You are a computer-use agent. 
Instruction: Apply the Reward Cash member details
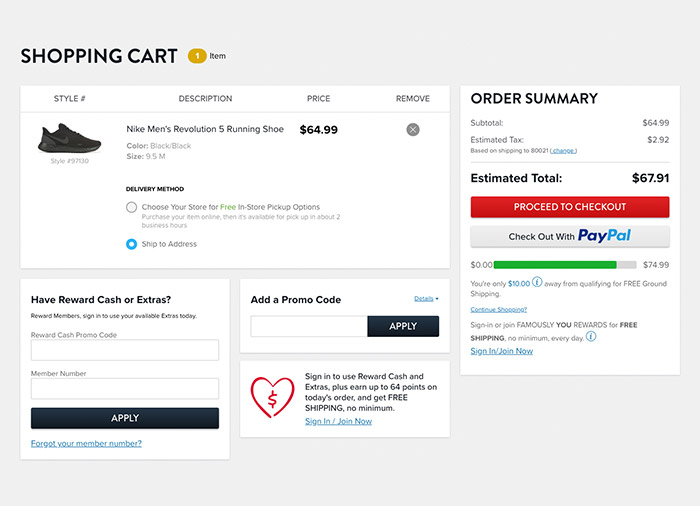tap(125, 418)
